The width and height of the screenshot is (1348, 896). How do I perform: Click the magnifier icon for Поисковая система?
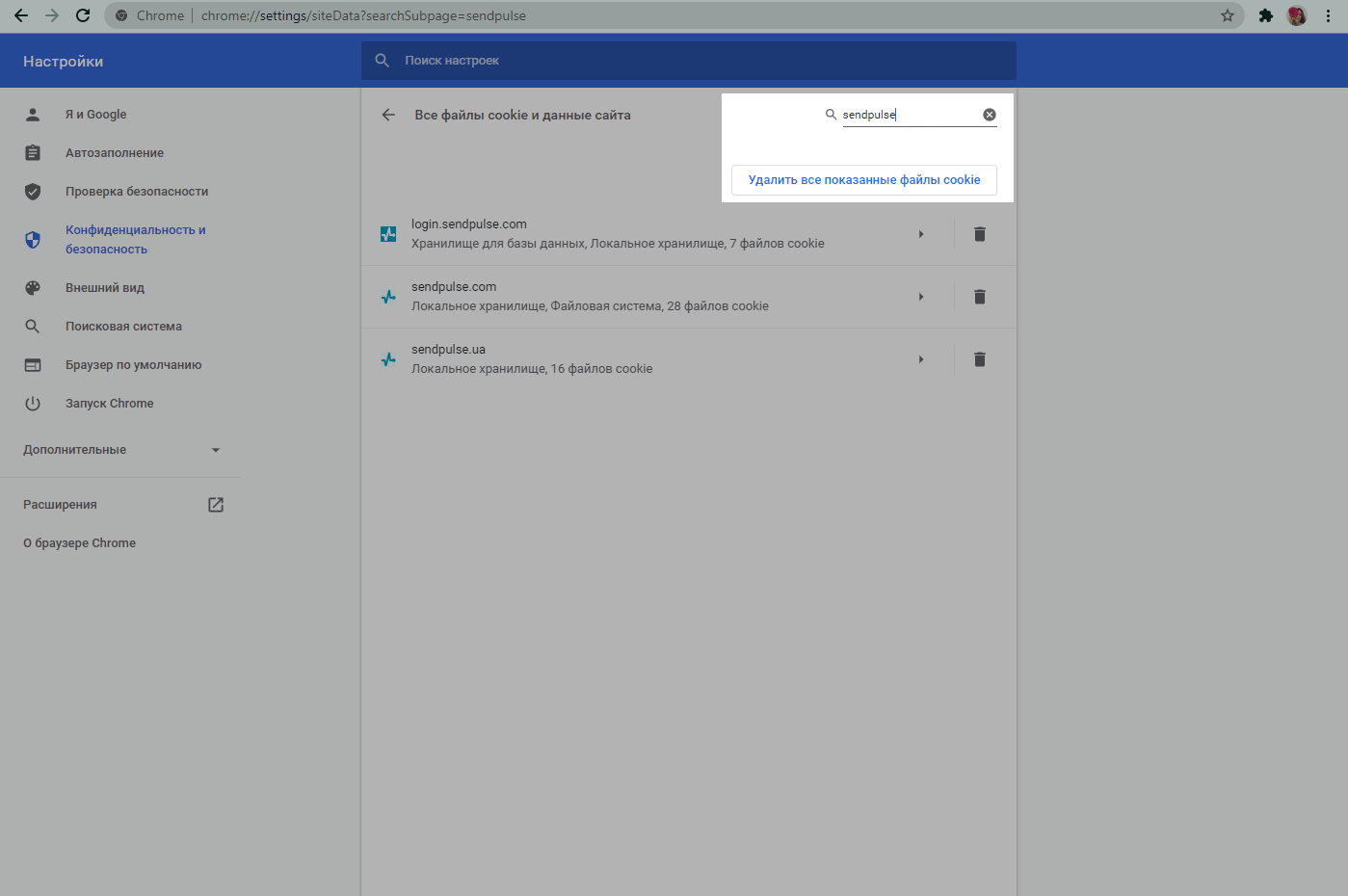33,327
